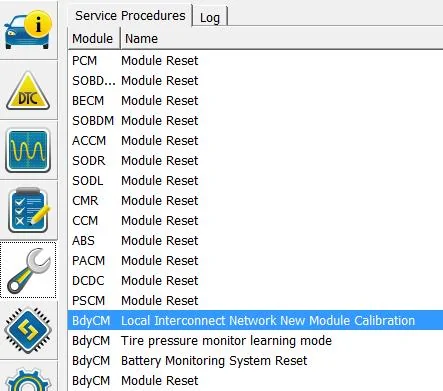Open the DTC trouble codes section

[28, 91]
